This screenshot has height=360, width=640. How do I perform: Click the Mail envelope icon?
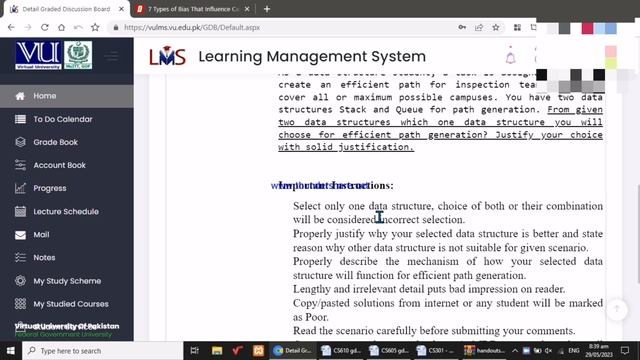[x=20, y=235]
